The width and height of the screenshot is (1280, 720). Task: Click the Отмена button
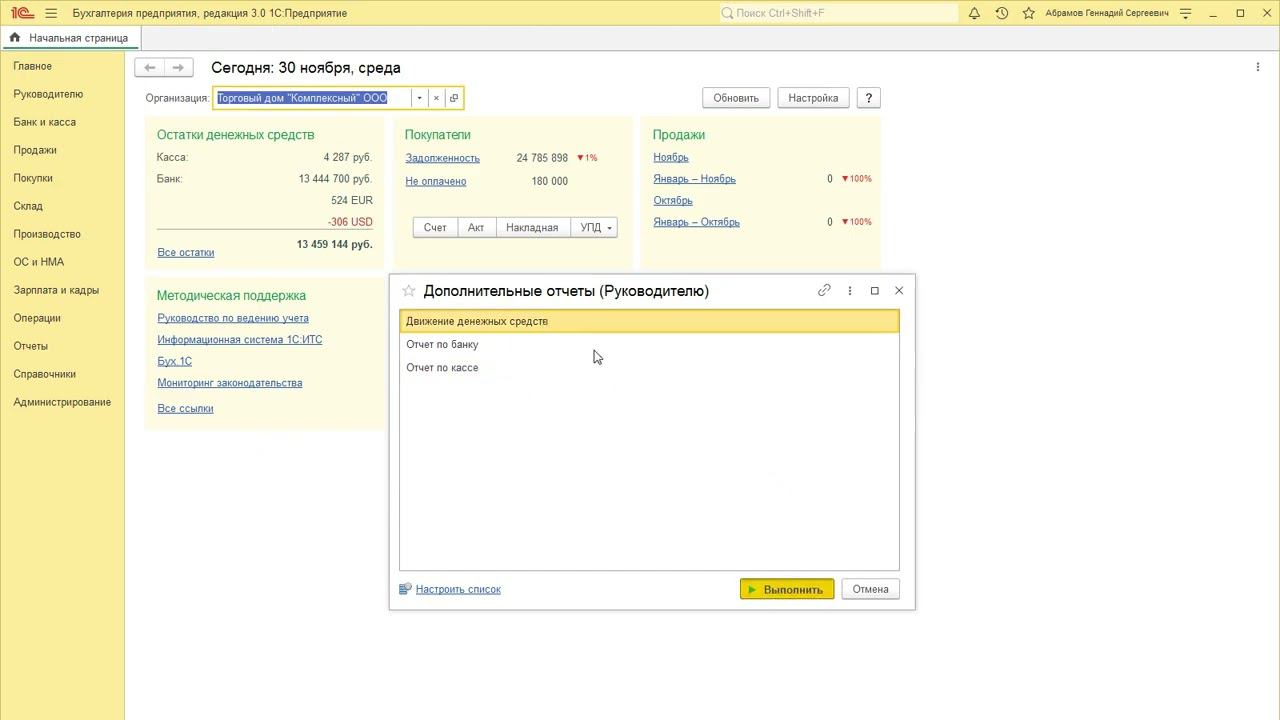(x=870, y=589)
